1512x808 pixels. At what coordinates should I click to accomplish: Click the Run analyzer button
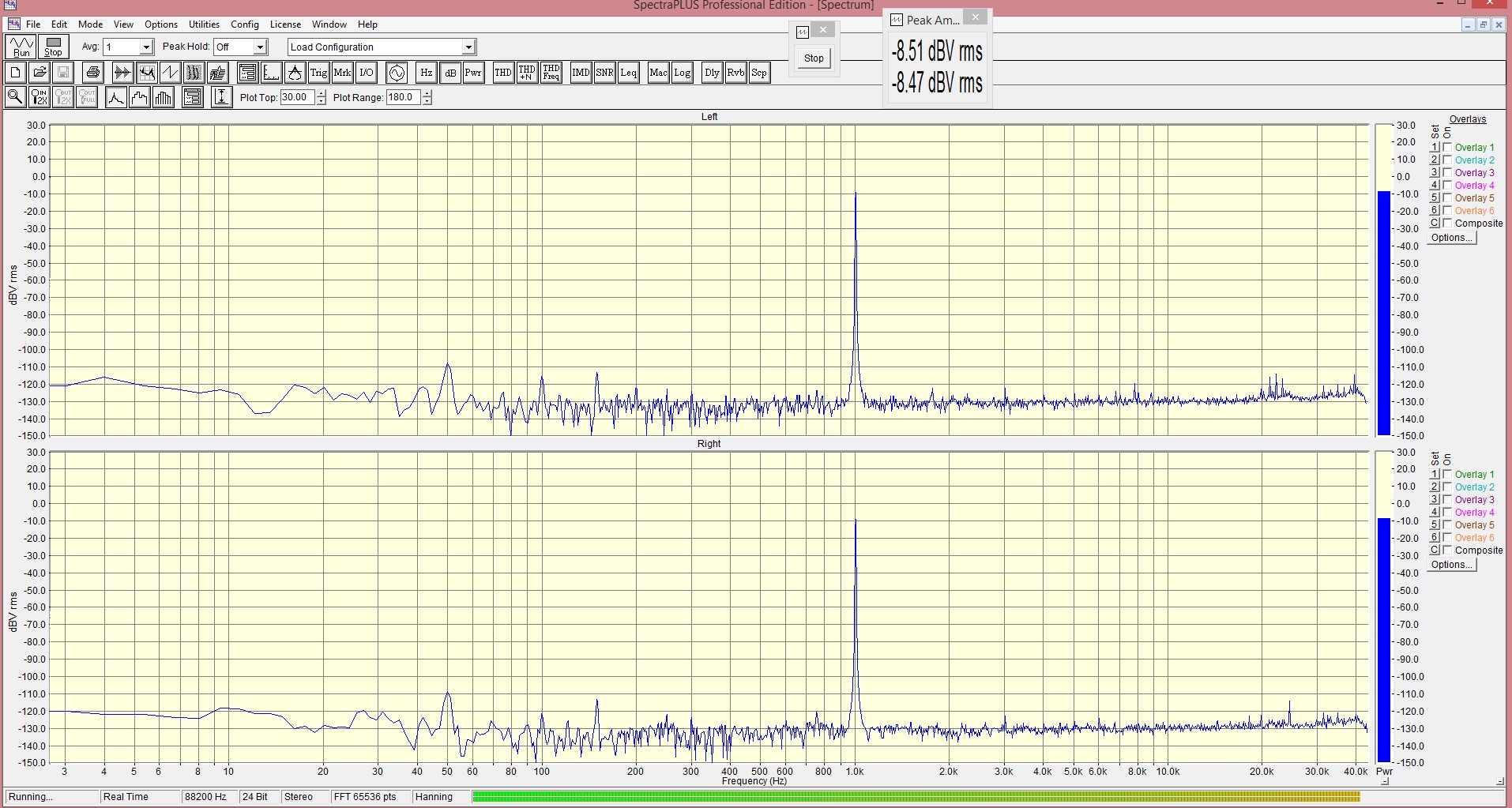click(21, 47)
